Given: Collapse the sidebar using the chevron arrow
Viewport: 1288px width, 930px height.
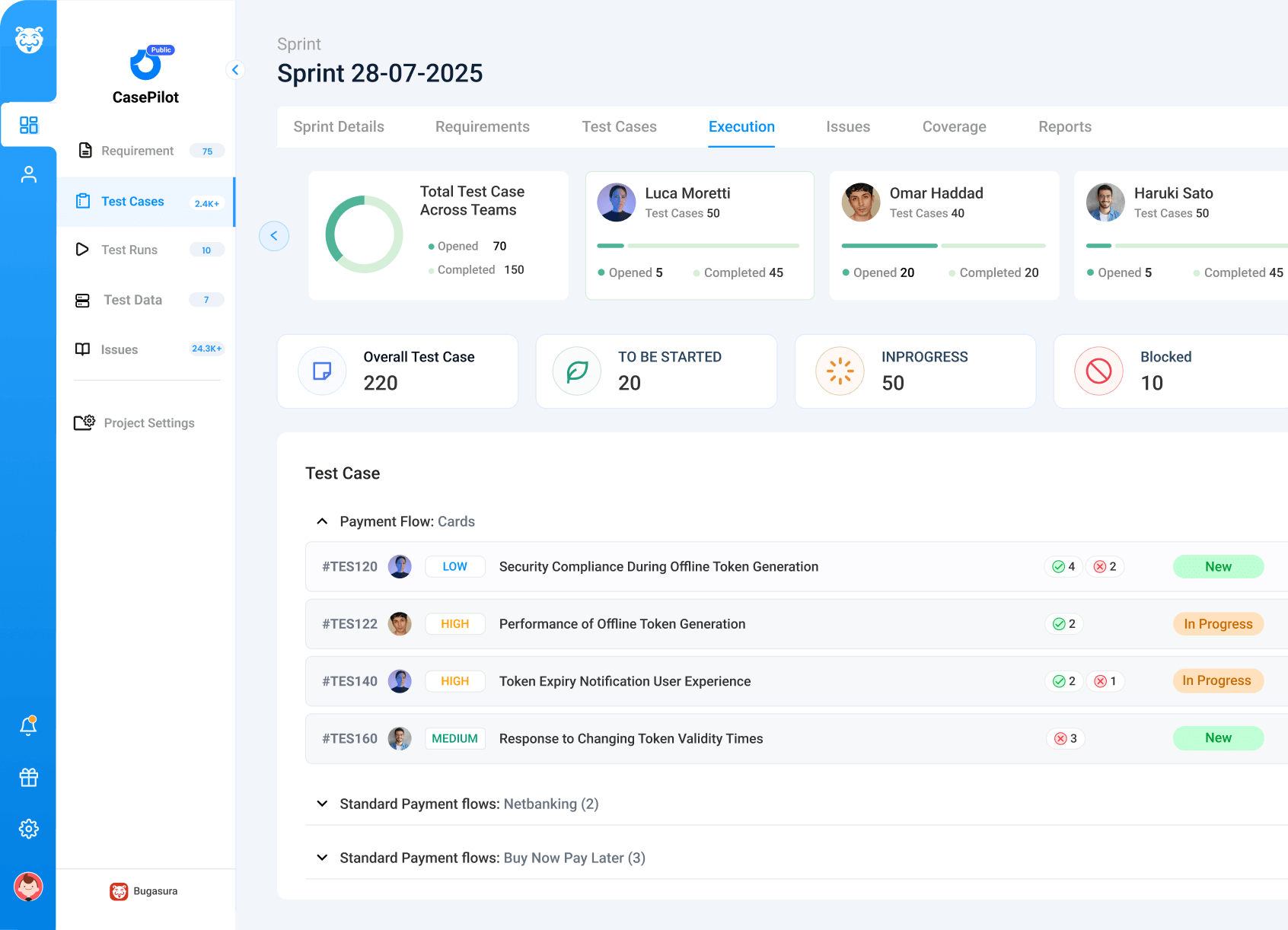Looking at the screenshot, I should pos(235,70).
